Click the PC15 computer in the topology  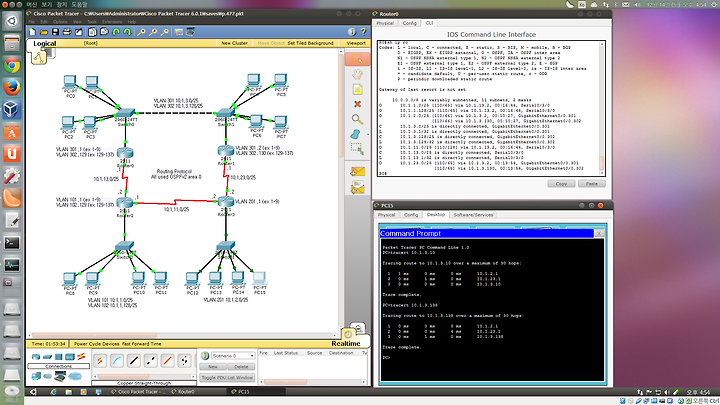[259, 278]
